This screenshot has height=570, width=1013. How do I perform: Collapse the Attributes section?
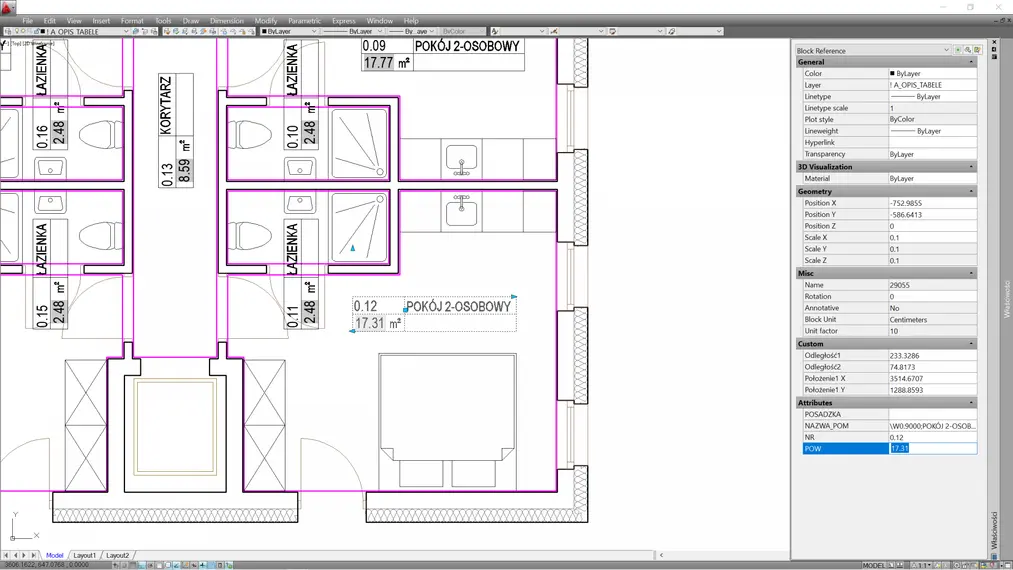971,403
